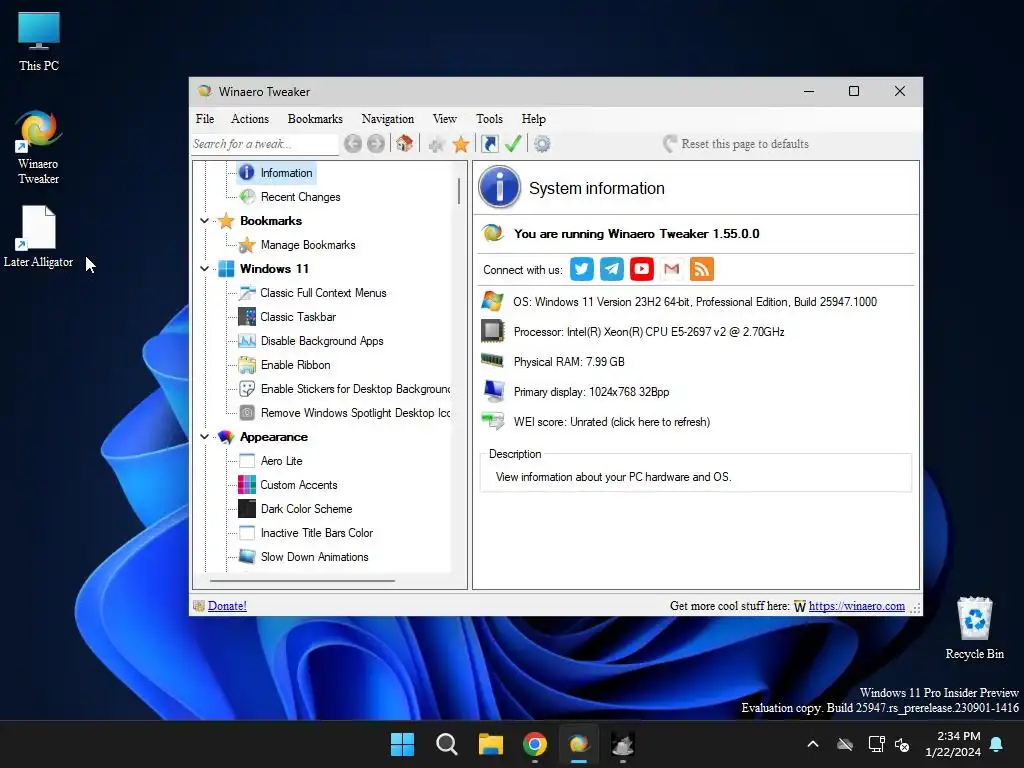The height and width of the screenshot is (768, 1024).
Task: Select the This PC desktop icon
Action: [x=39, y=41]
